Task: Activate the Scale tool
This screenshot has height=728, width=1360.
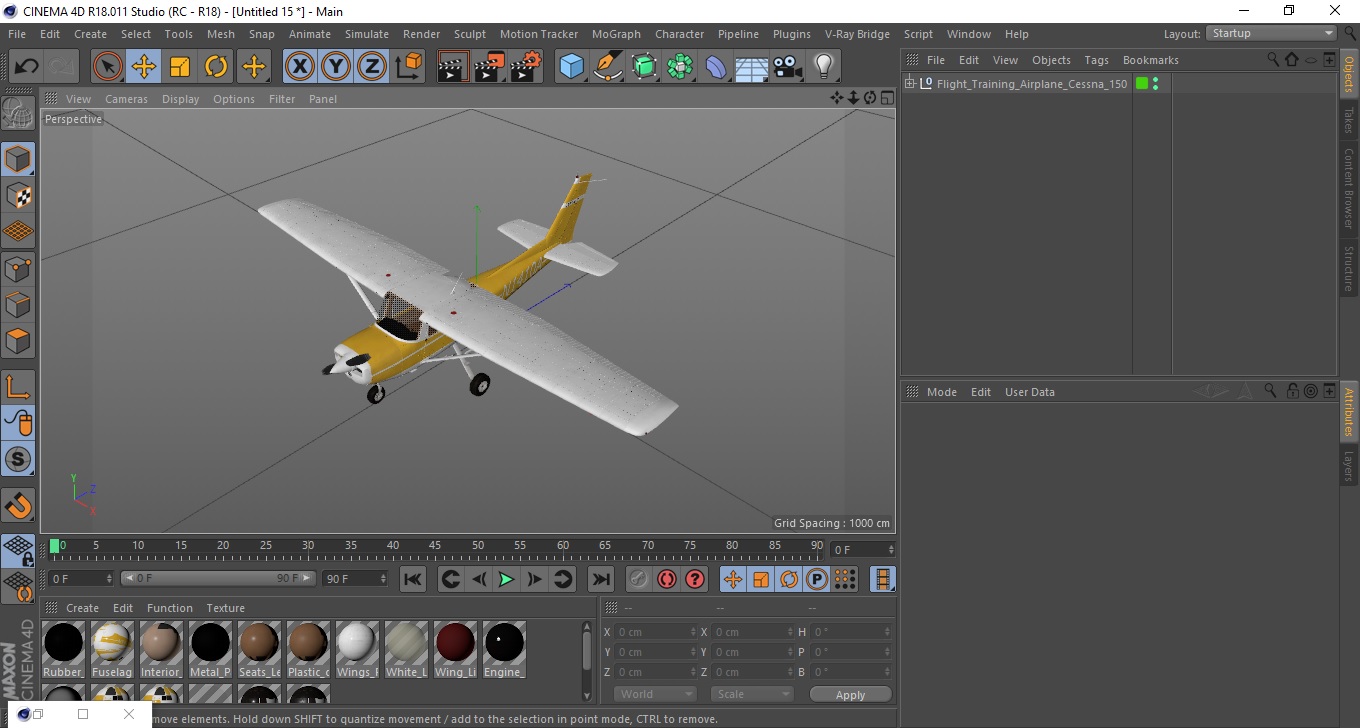Action: (180, 67)
